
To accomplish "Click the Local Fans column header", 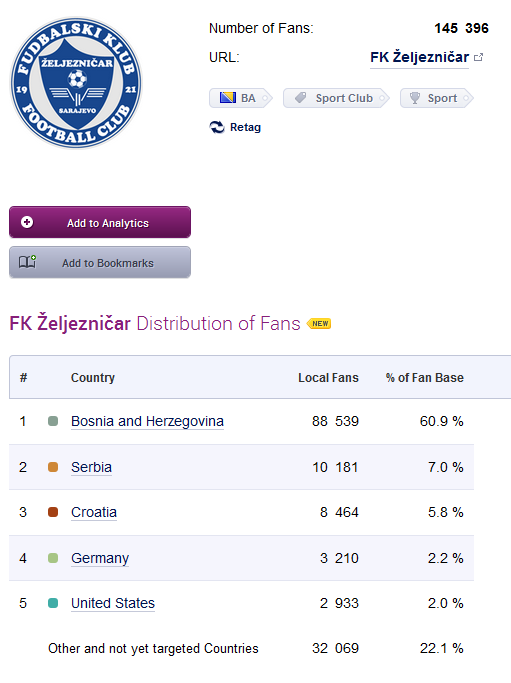I will [328, 378].
